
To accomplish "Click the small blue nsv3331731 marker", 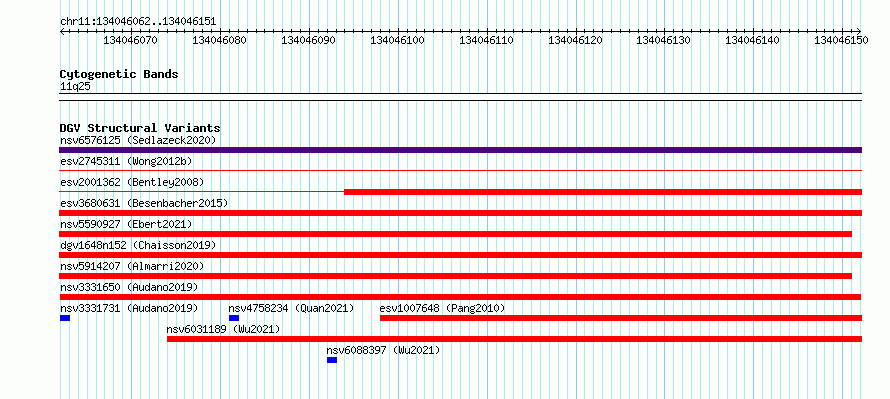I will click(65, 318).
